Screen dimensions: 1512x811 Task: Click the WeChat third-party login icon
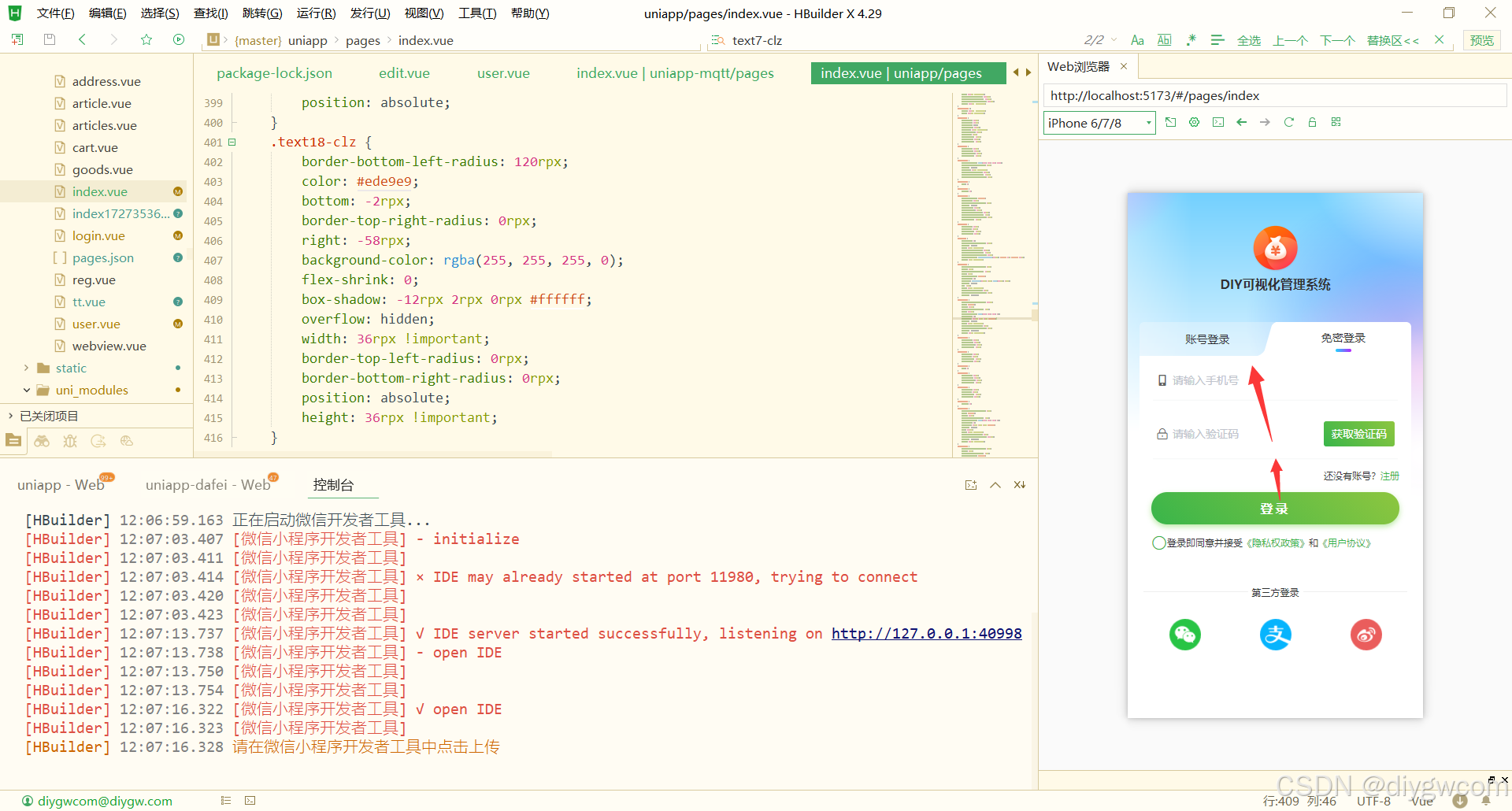point(1184,635)
